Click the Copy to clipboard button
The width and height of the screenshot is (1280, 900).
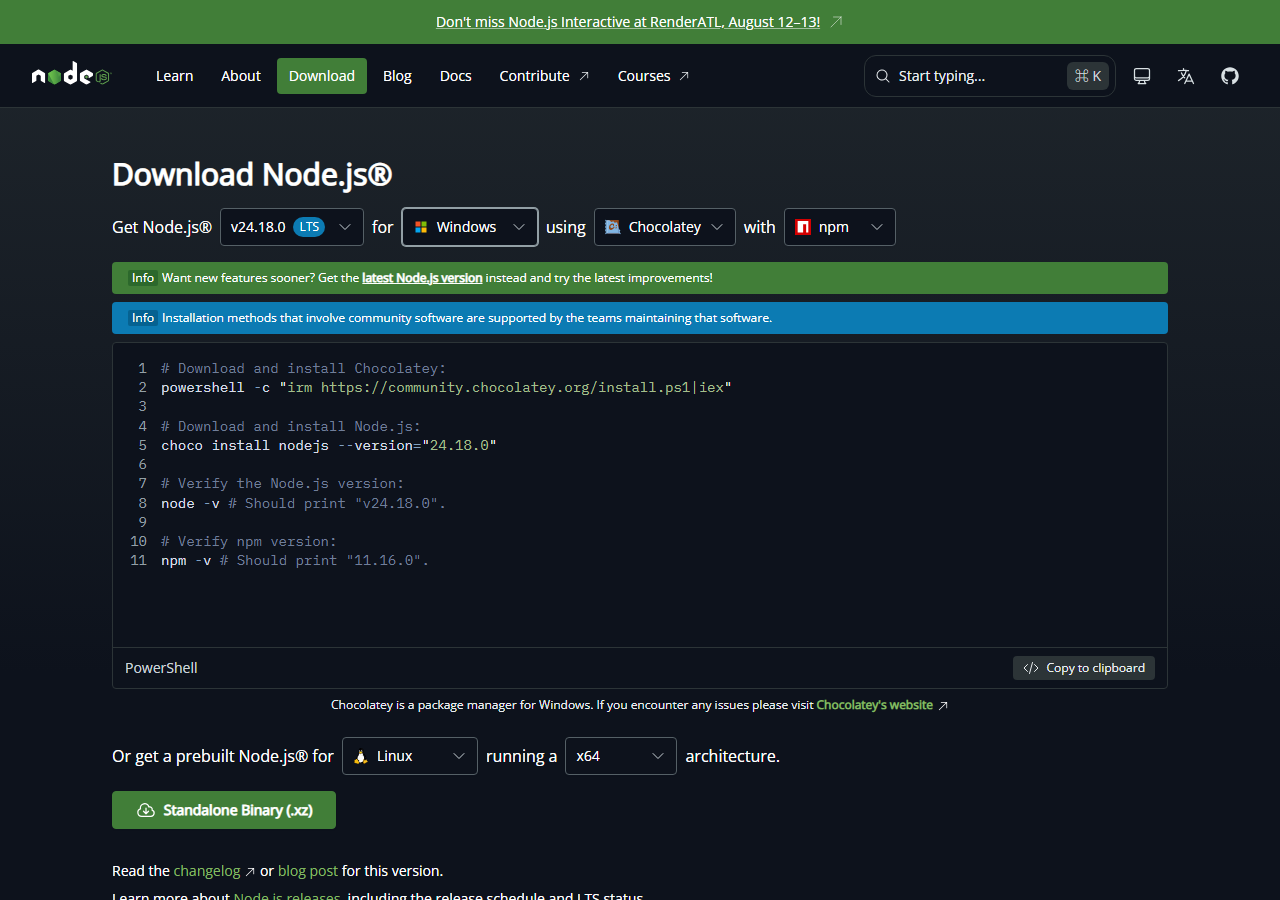pos(1084,668)
